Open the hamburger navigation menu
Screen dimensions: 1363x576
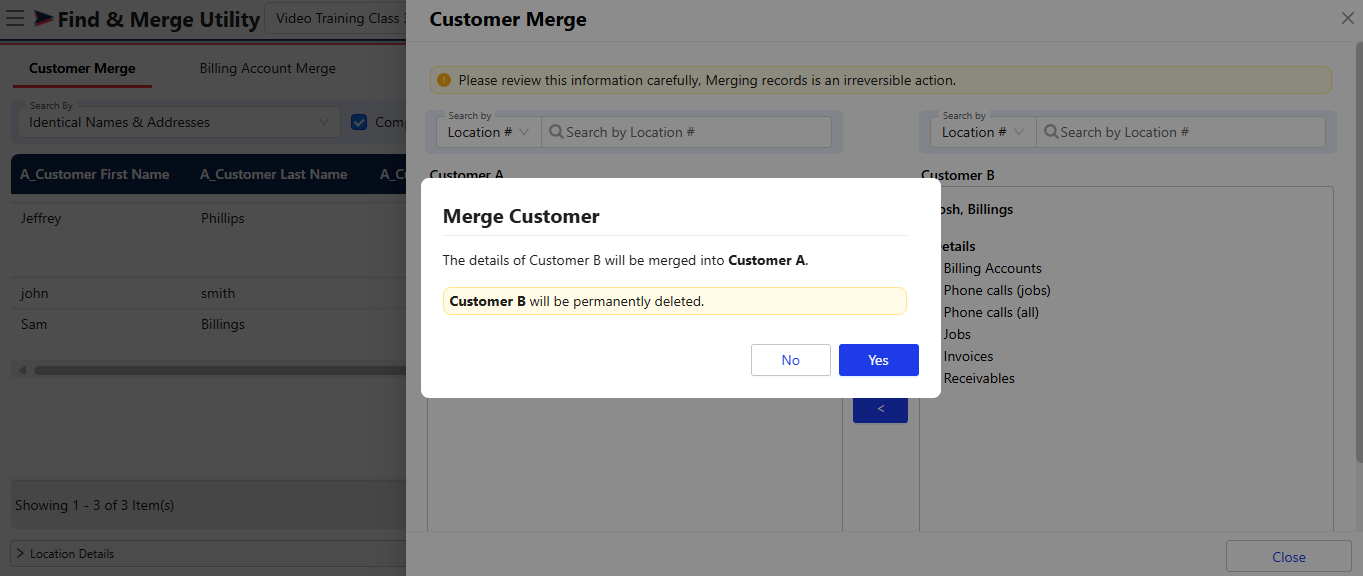tap(15, 19)
